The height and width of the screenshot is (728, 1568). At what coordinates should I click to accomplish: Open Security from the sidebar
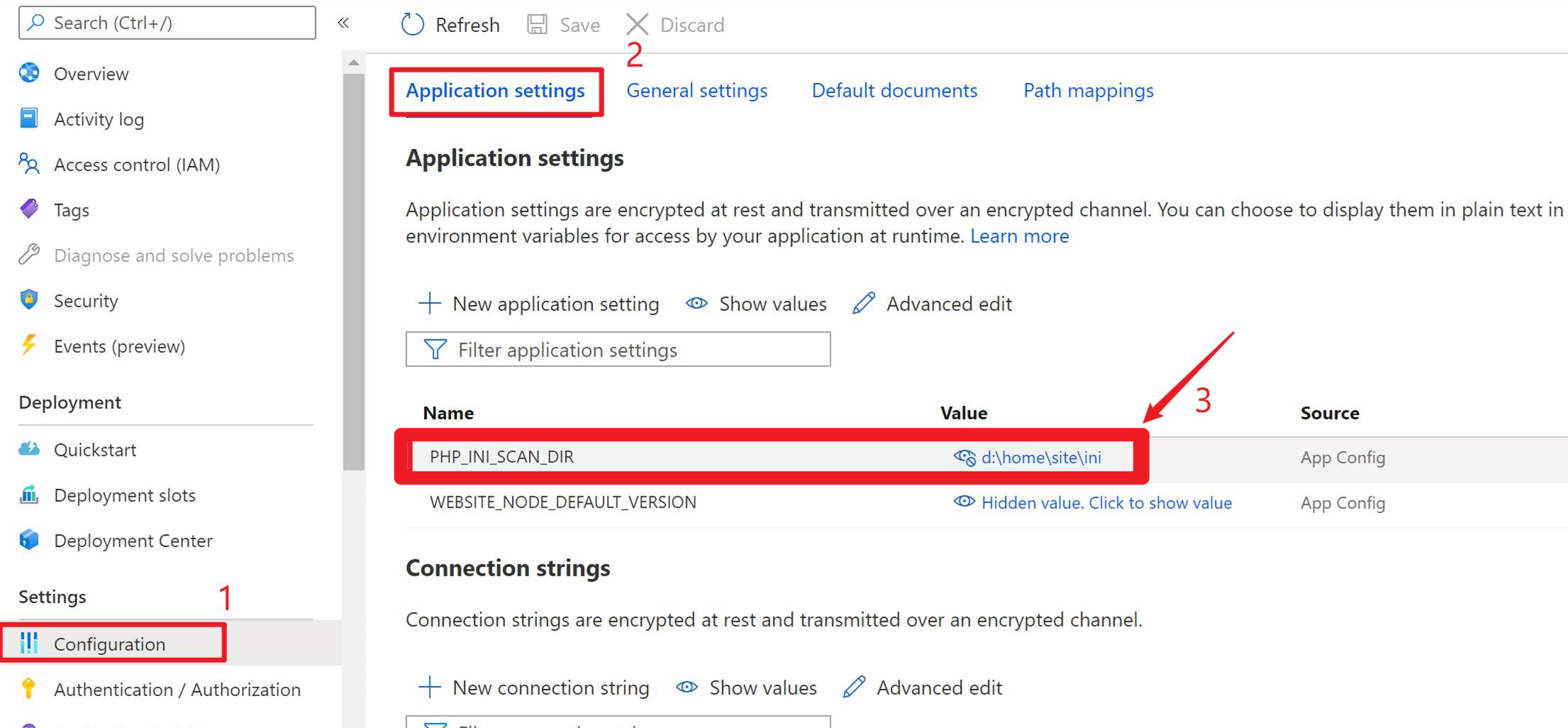click(86, 301)
